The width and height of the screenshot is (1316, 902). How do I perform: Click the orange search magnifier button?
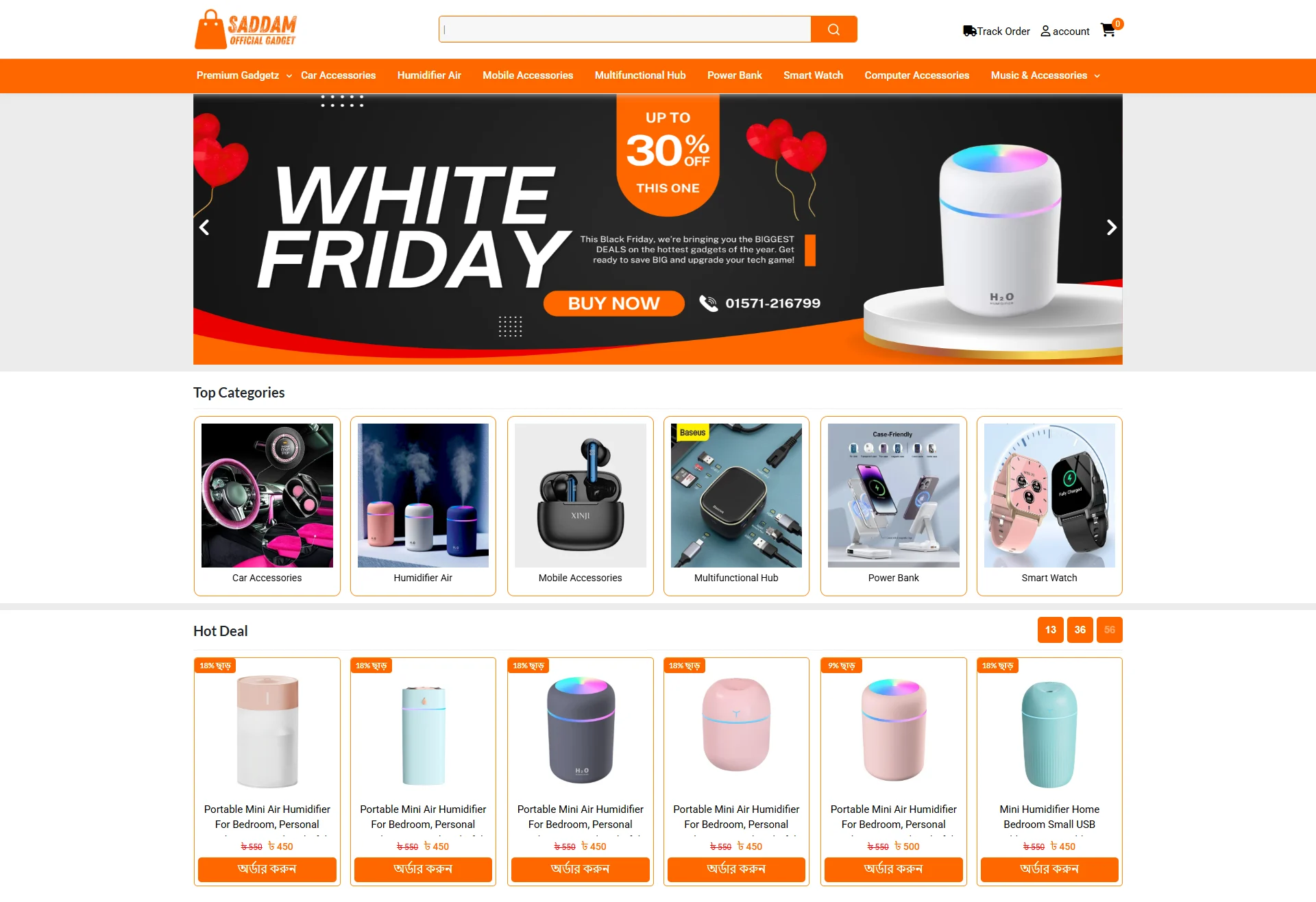pos(833,29)
